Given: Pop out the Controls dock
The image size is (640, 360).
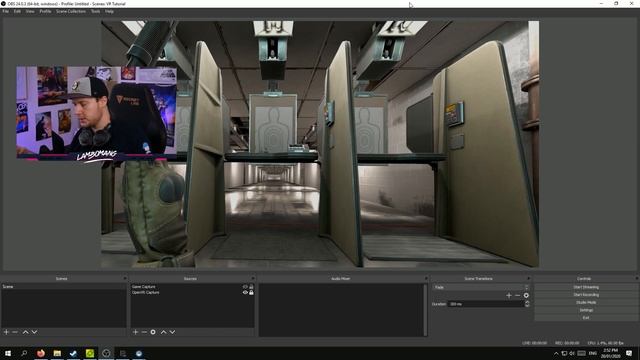Looking at the screenshot, I should point(636,278).
